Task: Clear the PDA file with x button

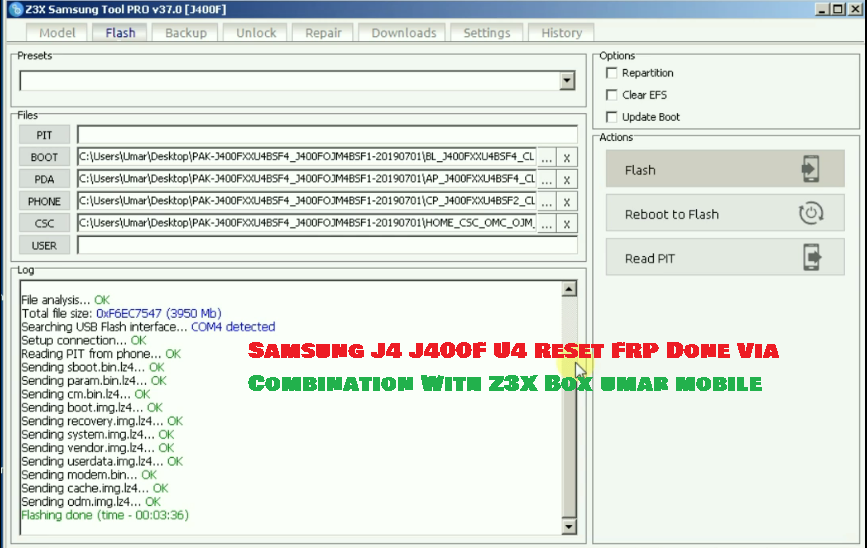Action: point(567,180)
